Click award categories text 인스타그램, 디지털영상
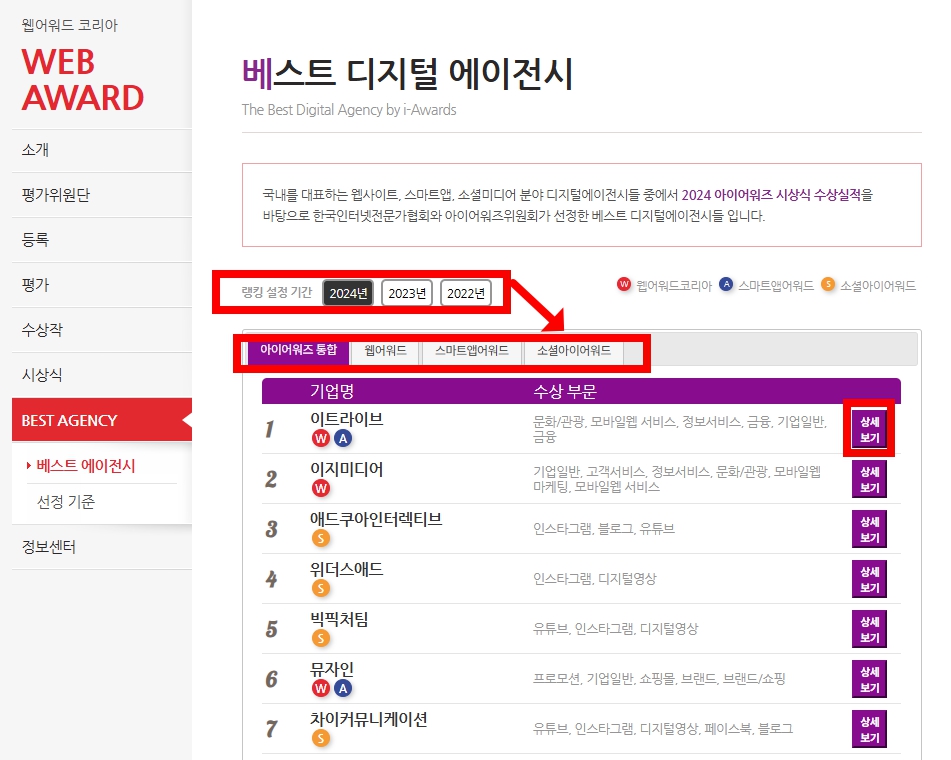This screenshot has height=760, width=951. click(594, 579)
